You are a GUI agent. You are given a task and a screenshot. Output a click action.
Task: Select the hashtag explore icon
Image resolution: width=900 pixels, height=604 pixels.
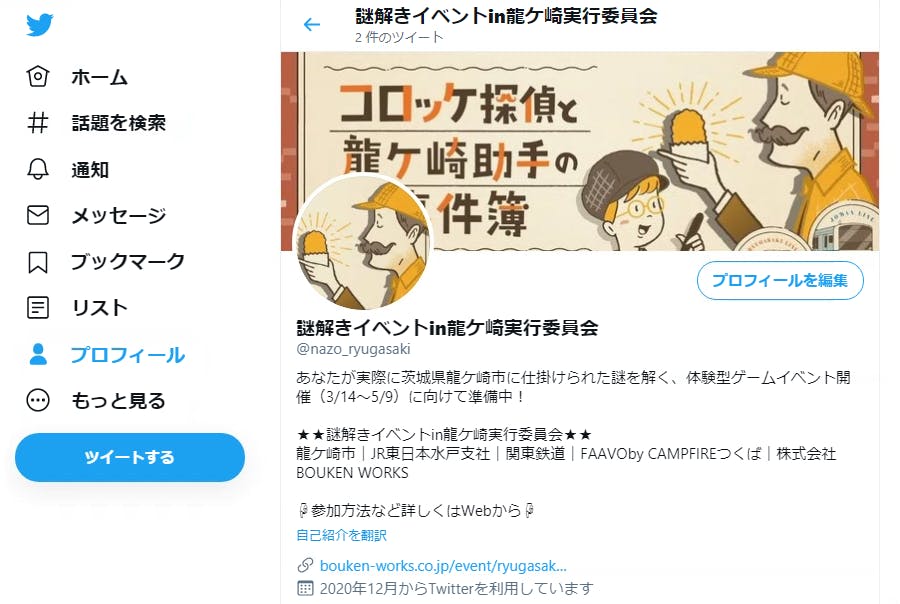click(38, 122)
